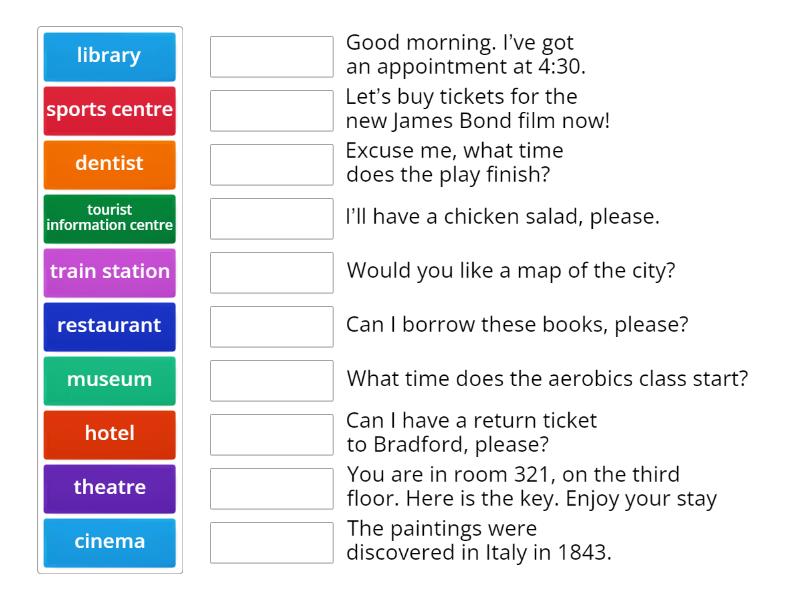Viewport: 800px width, 600px height.
Task: Pick the violet theatre tile
Action: [109, 488]
